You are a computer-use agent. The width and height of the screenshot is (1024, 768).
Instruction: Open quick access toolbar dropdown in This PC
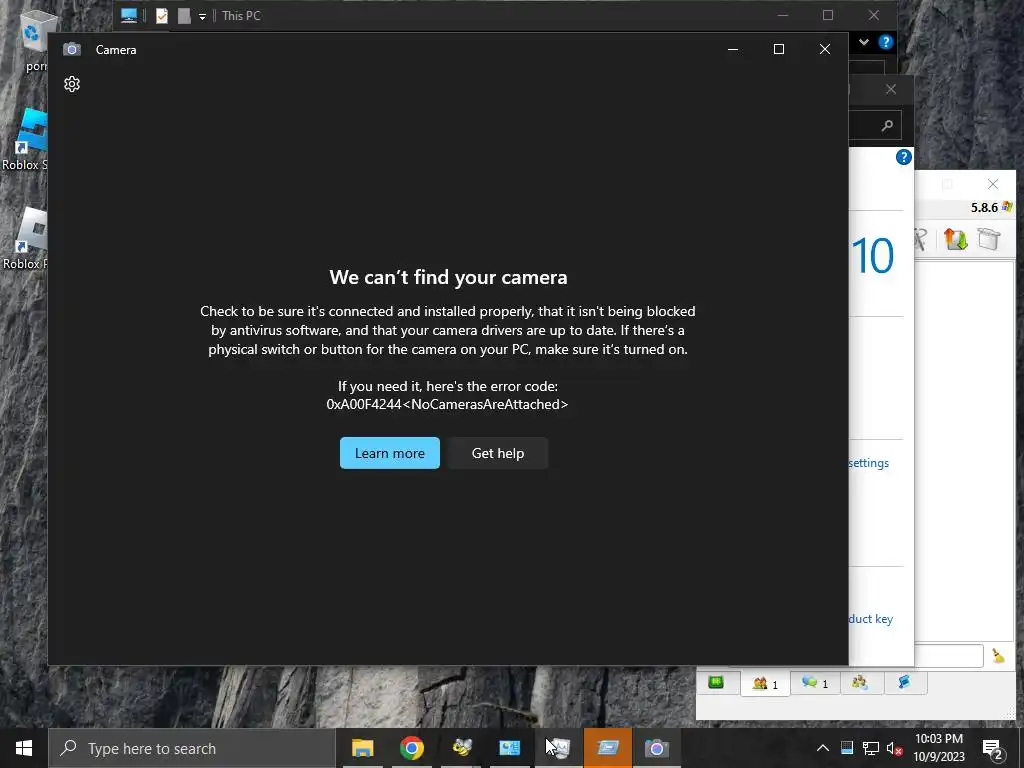coord(202,17)
